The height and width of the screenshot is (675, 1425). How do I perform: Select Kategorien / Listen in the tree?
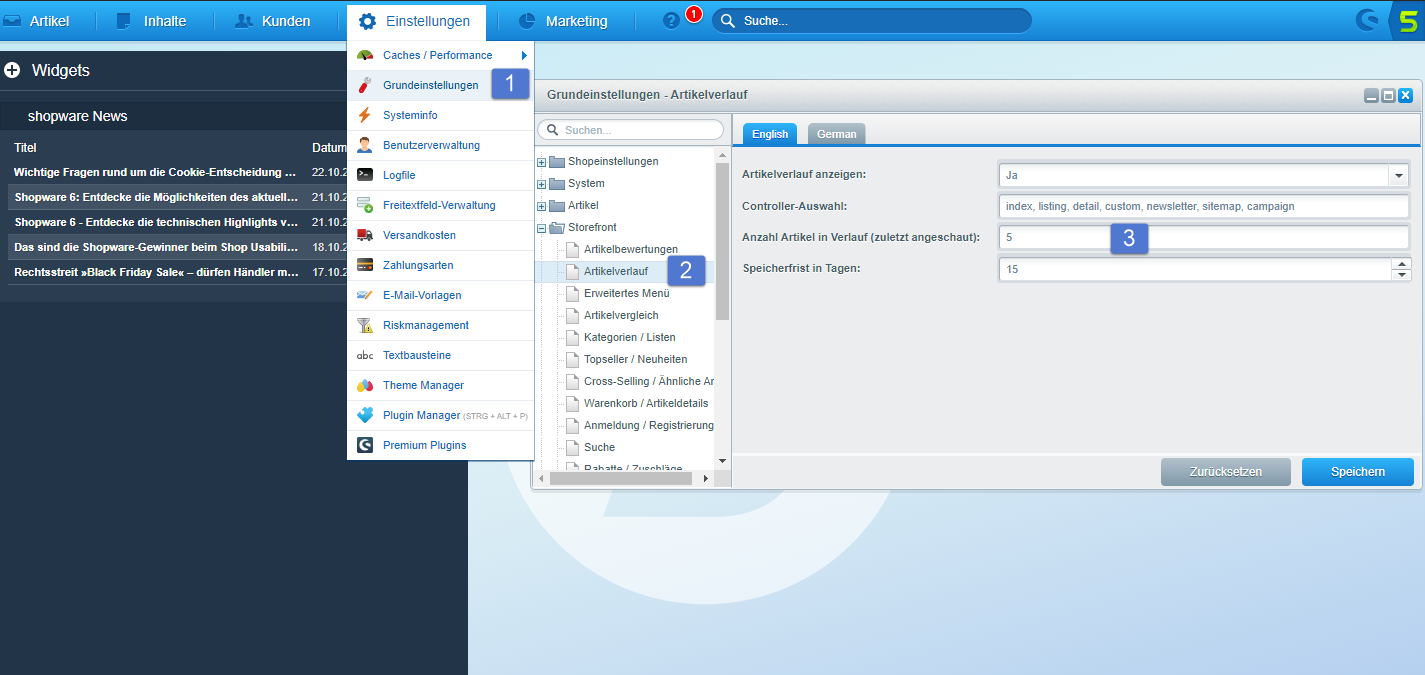[x=630, y=337]
